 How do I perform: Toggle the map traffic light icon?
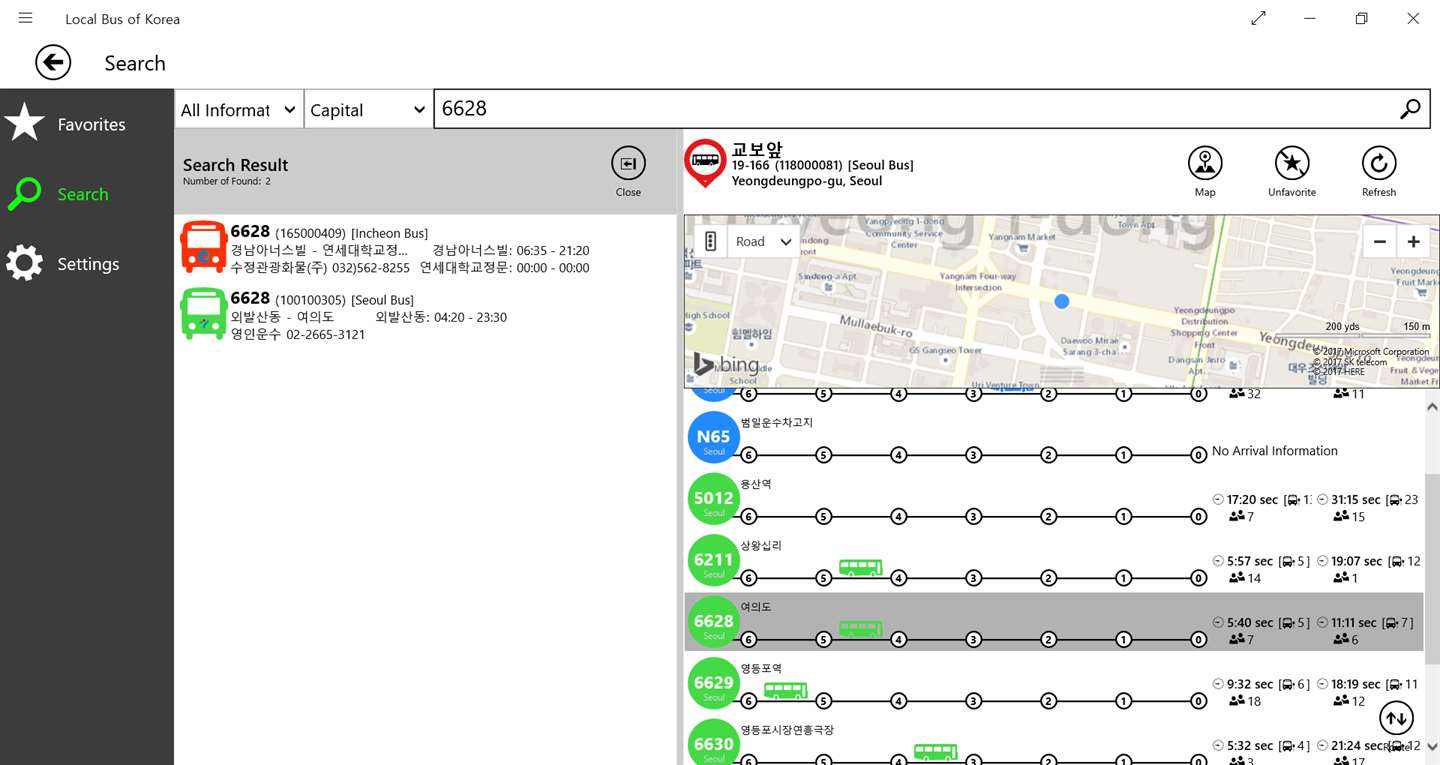point(711,241)
